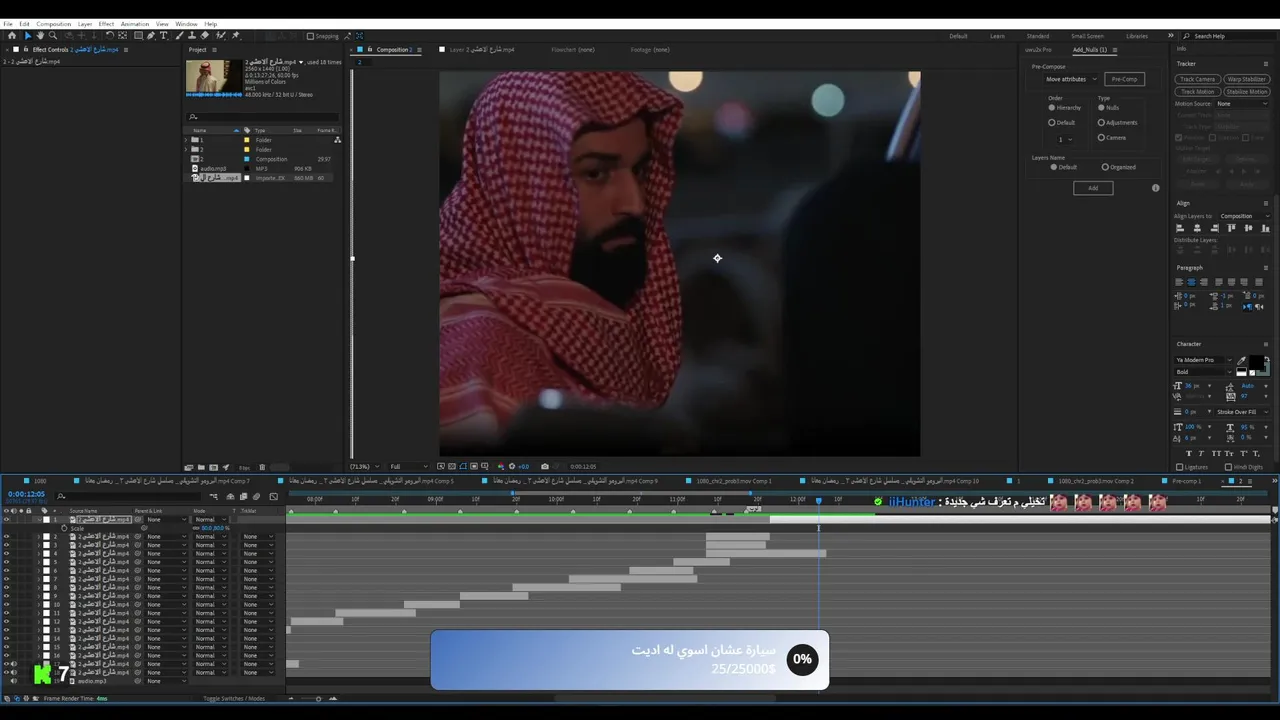This screenshot has width=1280, height=720.
Task: Switch to the Small Screen workspace
Action: (x=1087, y=36)
